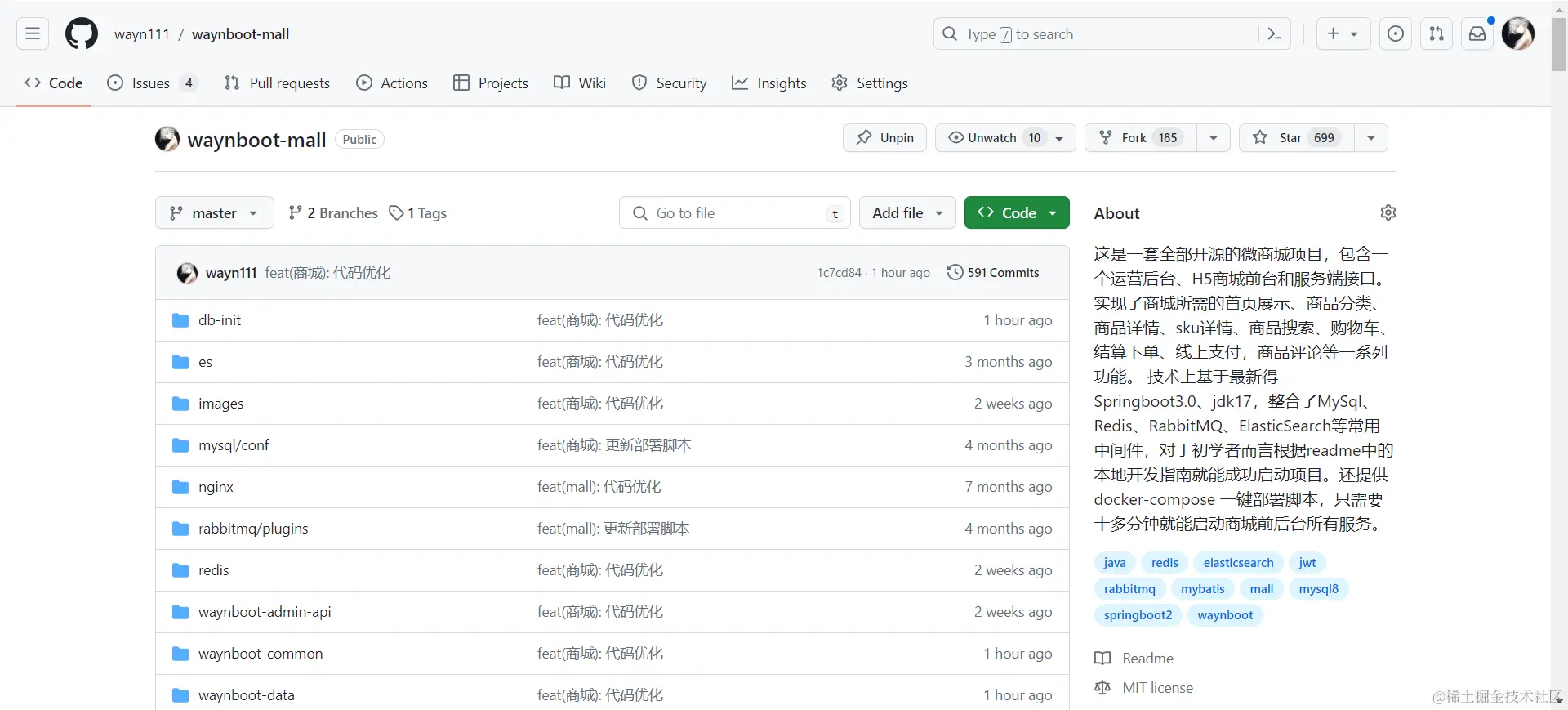
Task: Fork the repository
Action: point(1141,138)
